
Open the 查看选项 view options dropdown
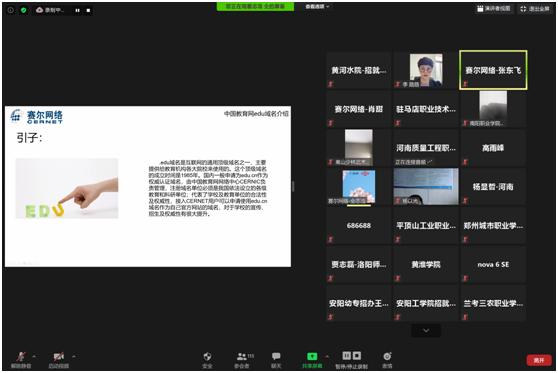(x=317, y=6)
